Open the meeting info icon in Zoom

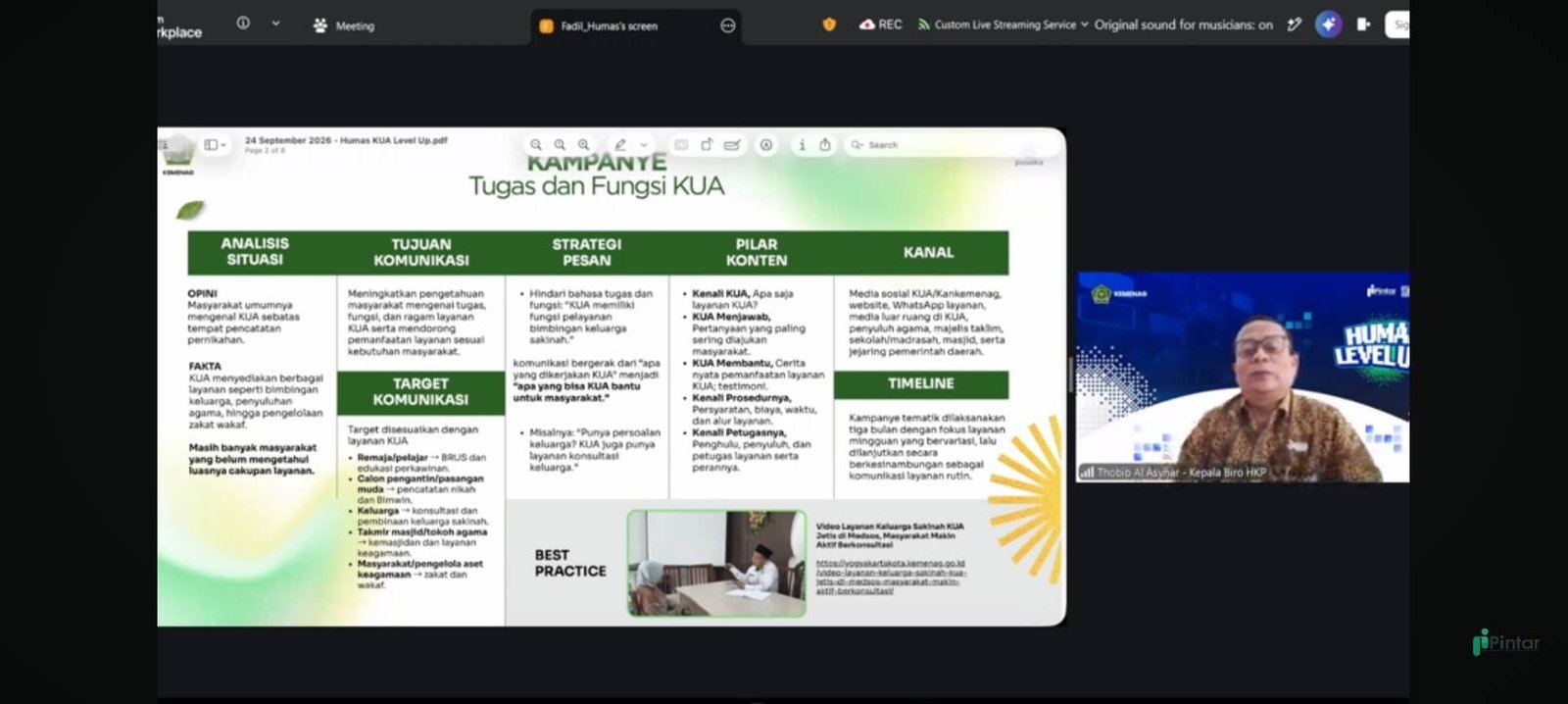tap(243, 24)
